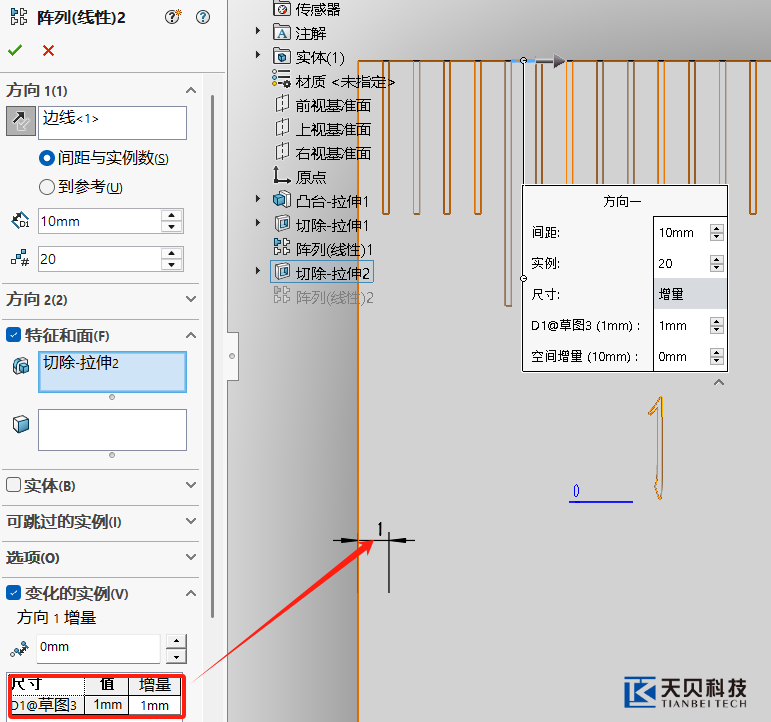Screen dimensions: 771x722
Task: Click the 10mm spacing field in panel
Action: [99, 221]
